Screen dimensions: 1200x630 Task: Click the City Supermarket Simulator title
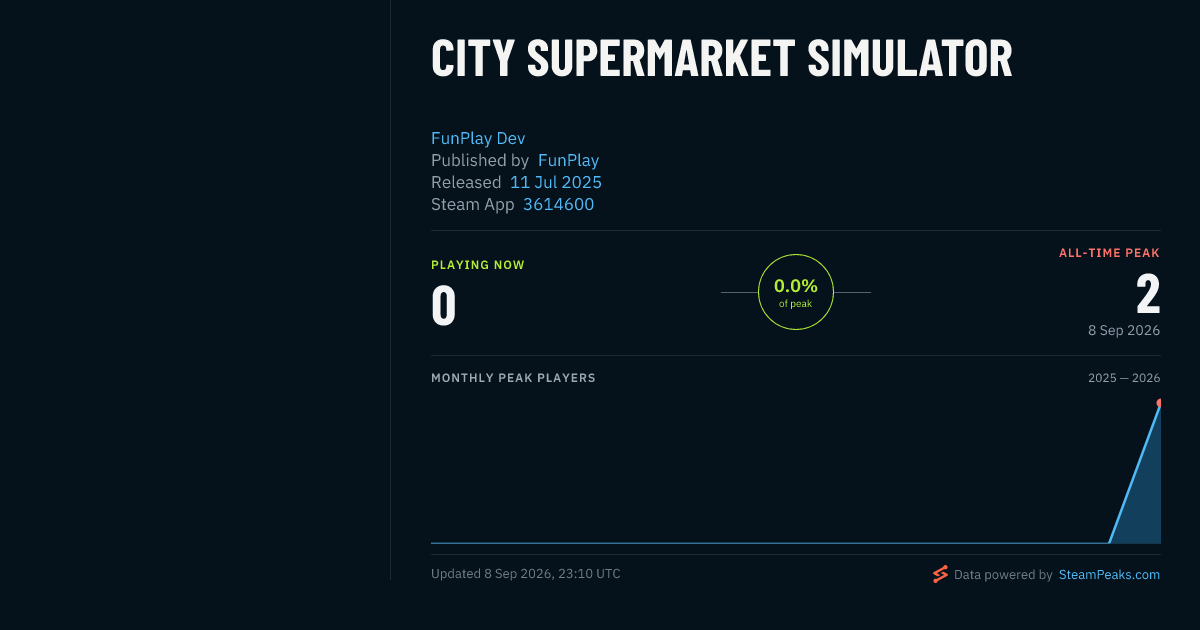[722, 59]
